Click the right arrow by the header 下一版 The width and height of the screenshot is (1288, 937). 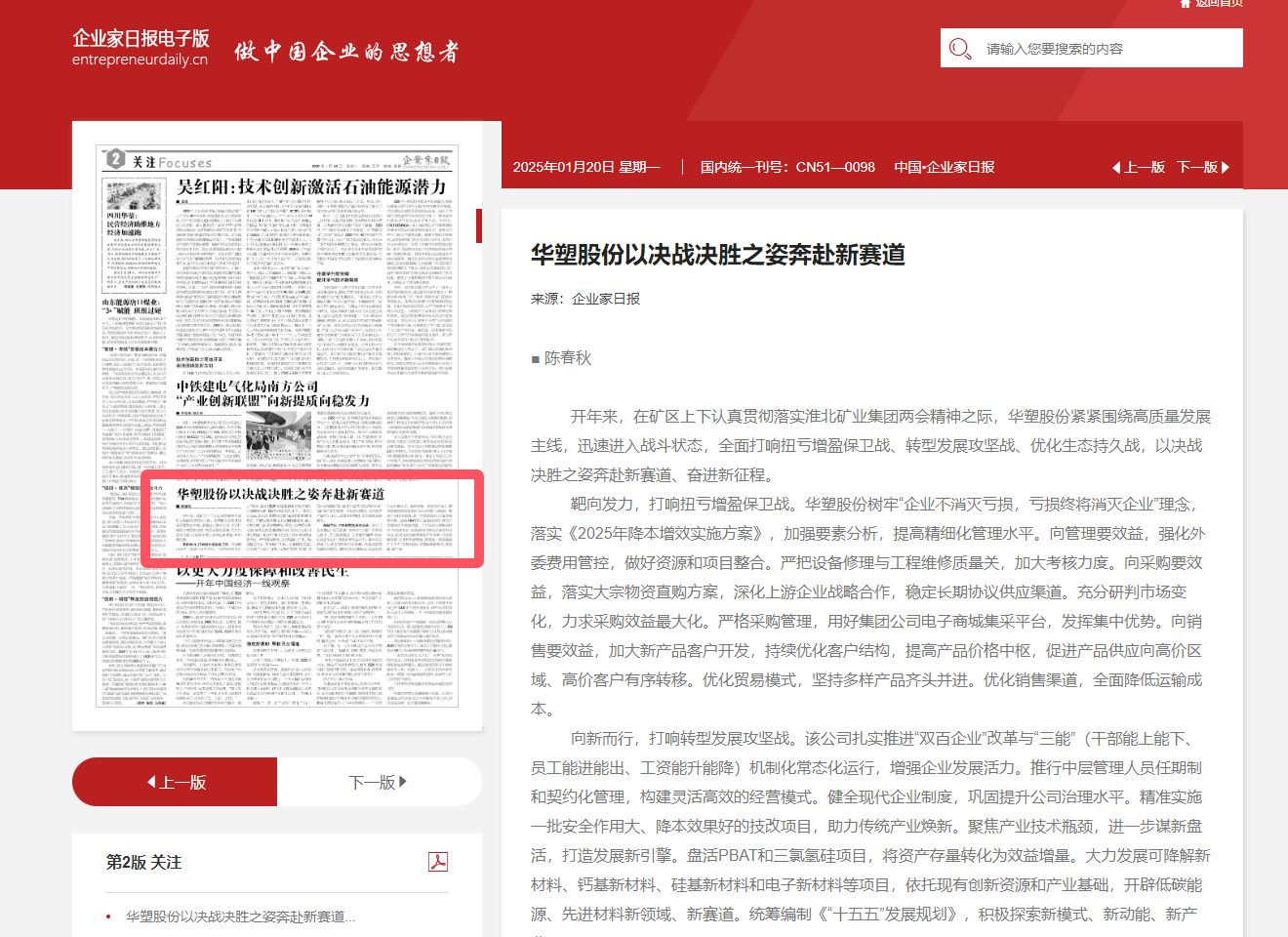click(x=1226, y=168)
